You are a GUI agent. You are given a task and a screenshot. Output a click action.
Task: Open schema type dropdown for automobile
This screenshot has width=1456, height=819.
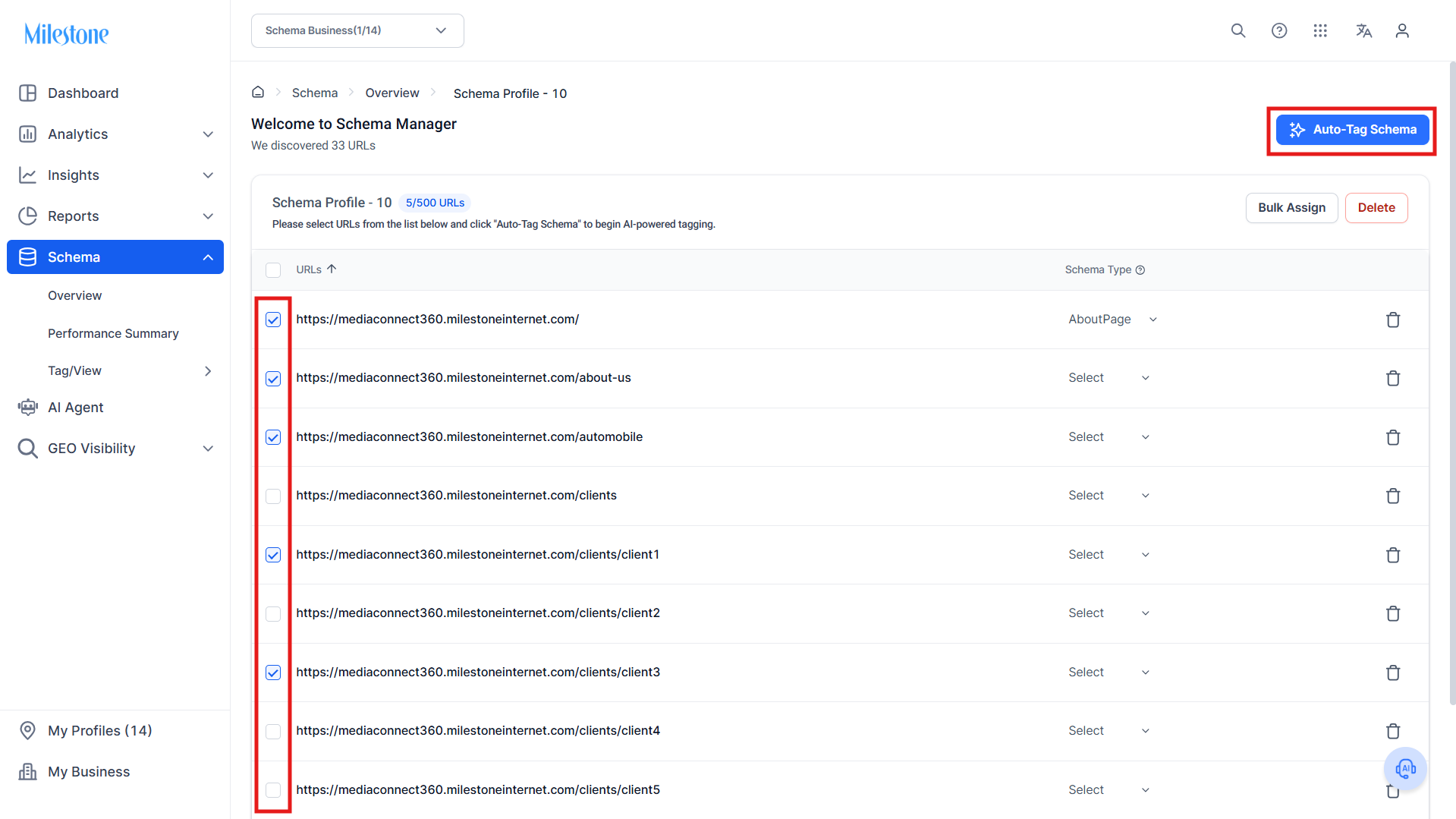coord(1109,436)
